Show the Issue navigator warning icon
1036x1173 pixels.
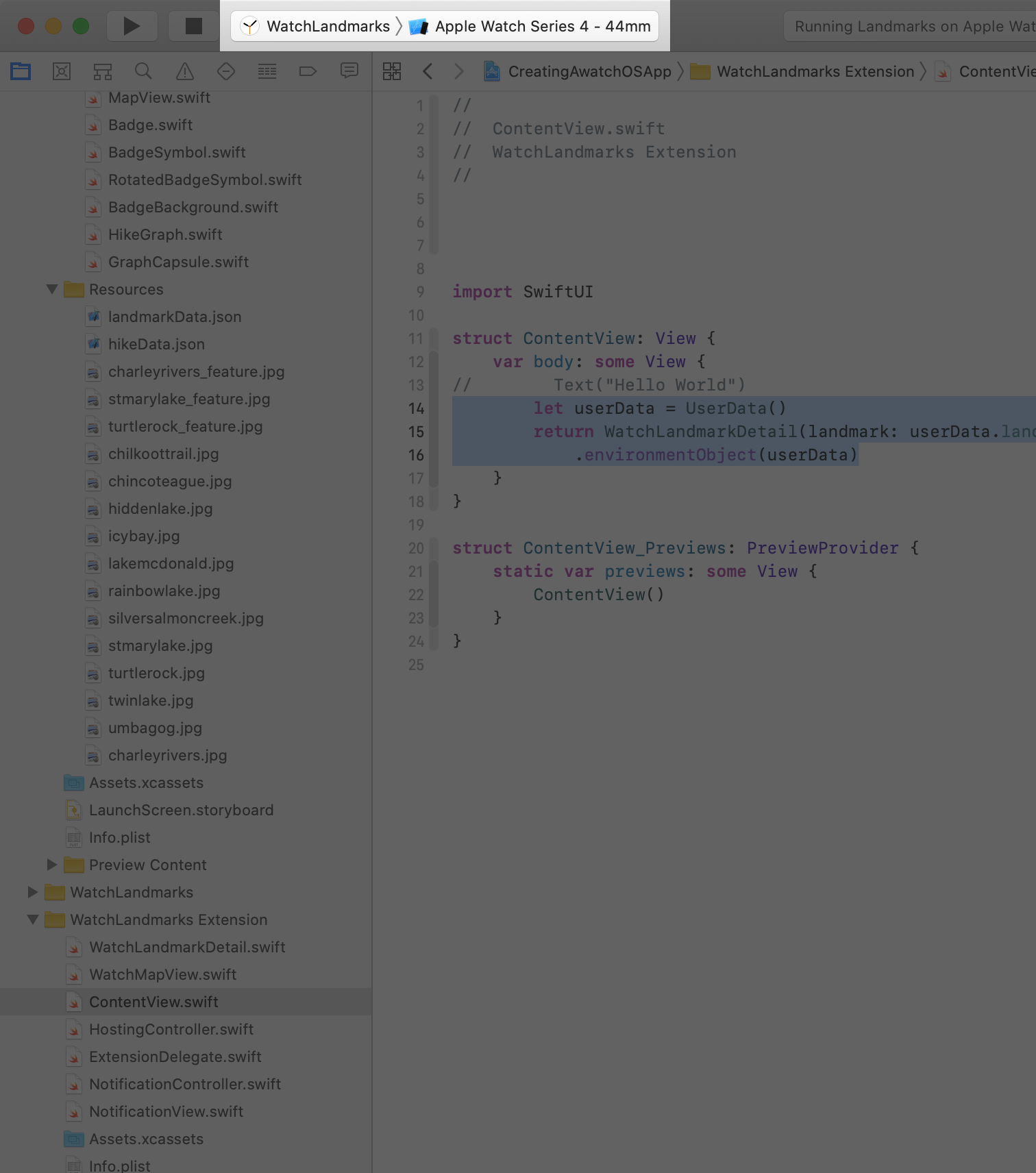tap(185, 71)
